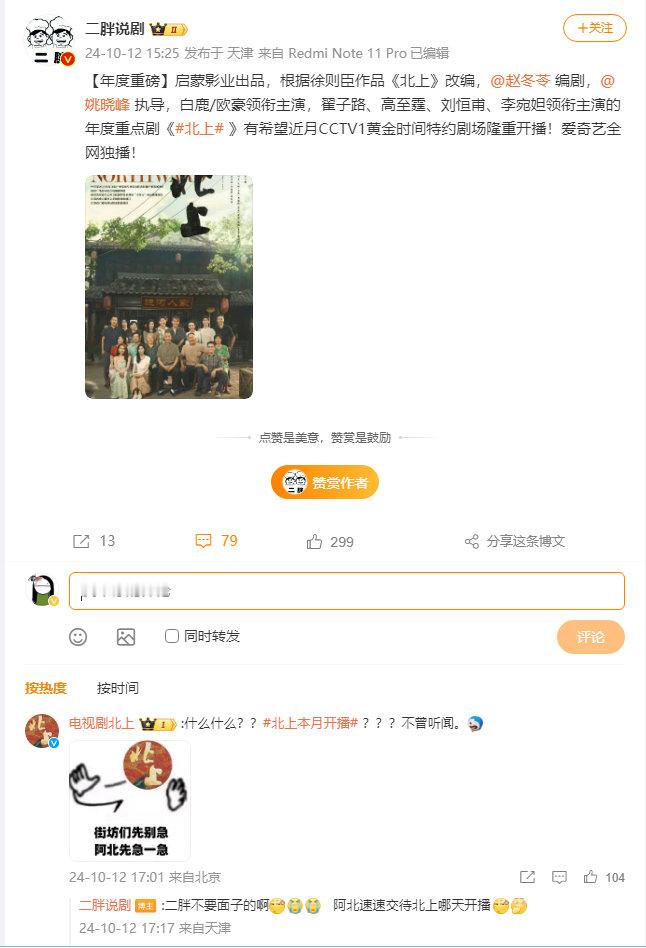646x948 pixels.
Task: Like the 电视剧北上 comment with 104
Action: click(590, 877)
